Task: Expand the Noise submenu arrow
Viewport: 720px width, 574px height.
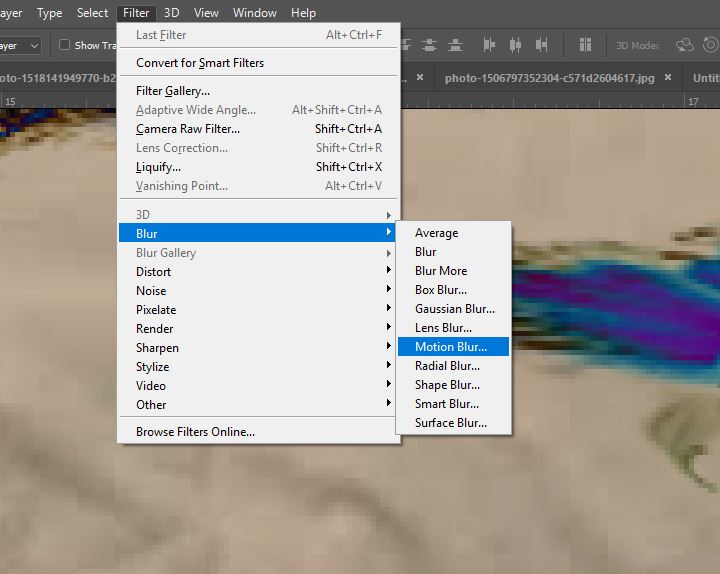Action: tap(388, 289)
